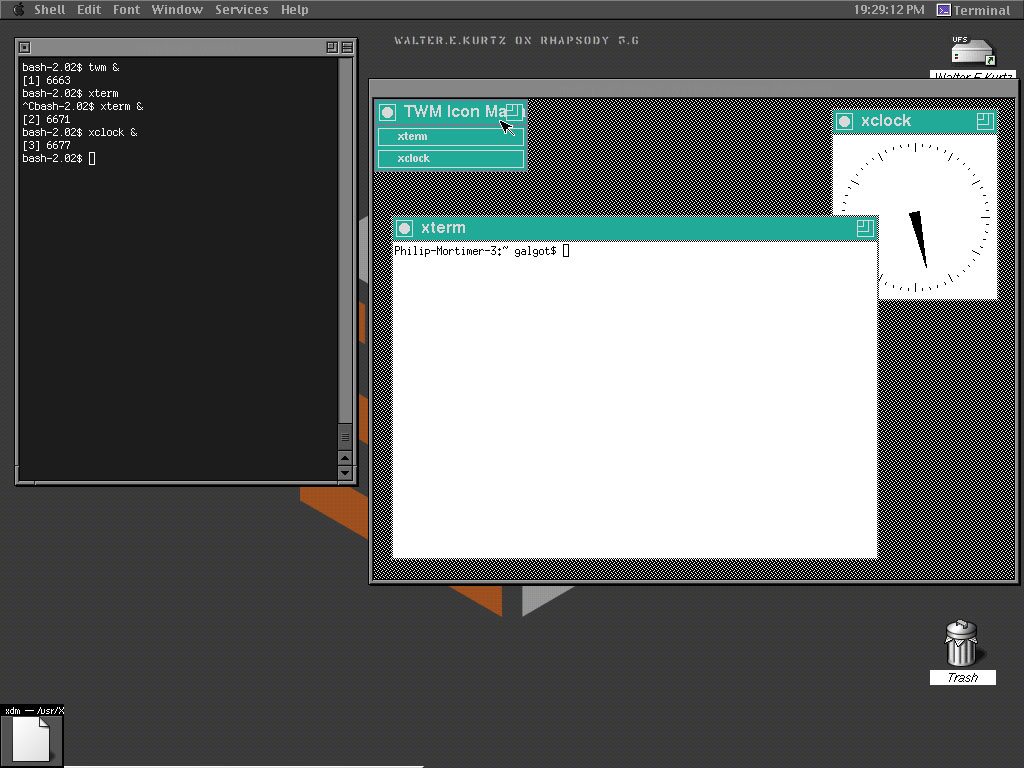Click inside the xterm text area
This screenshot has width=1024, height=768.
[x=634, y=400]
